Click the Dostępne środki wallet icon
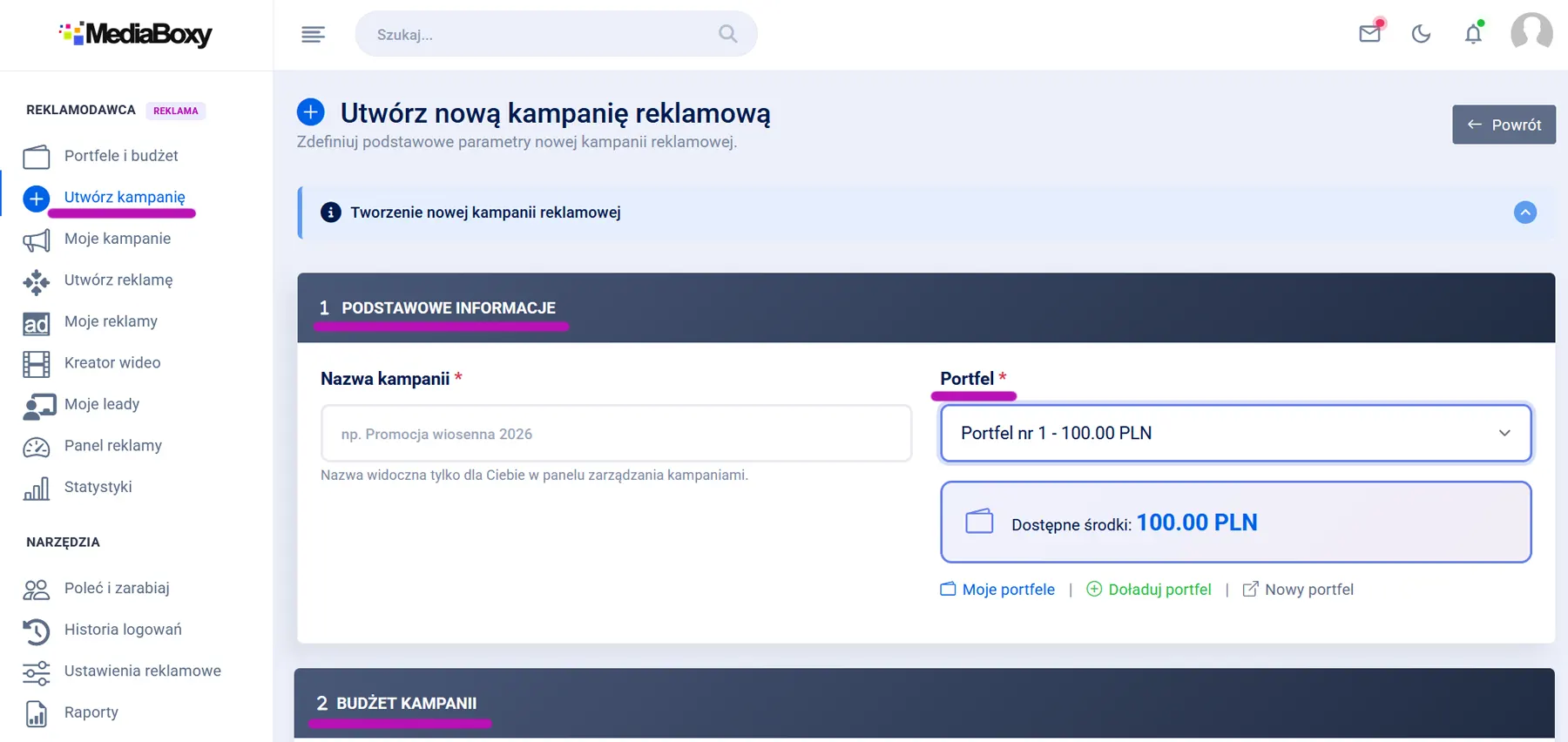 [979, 522]
